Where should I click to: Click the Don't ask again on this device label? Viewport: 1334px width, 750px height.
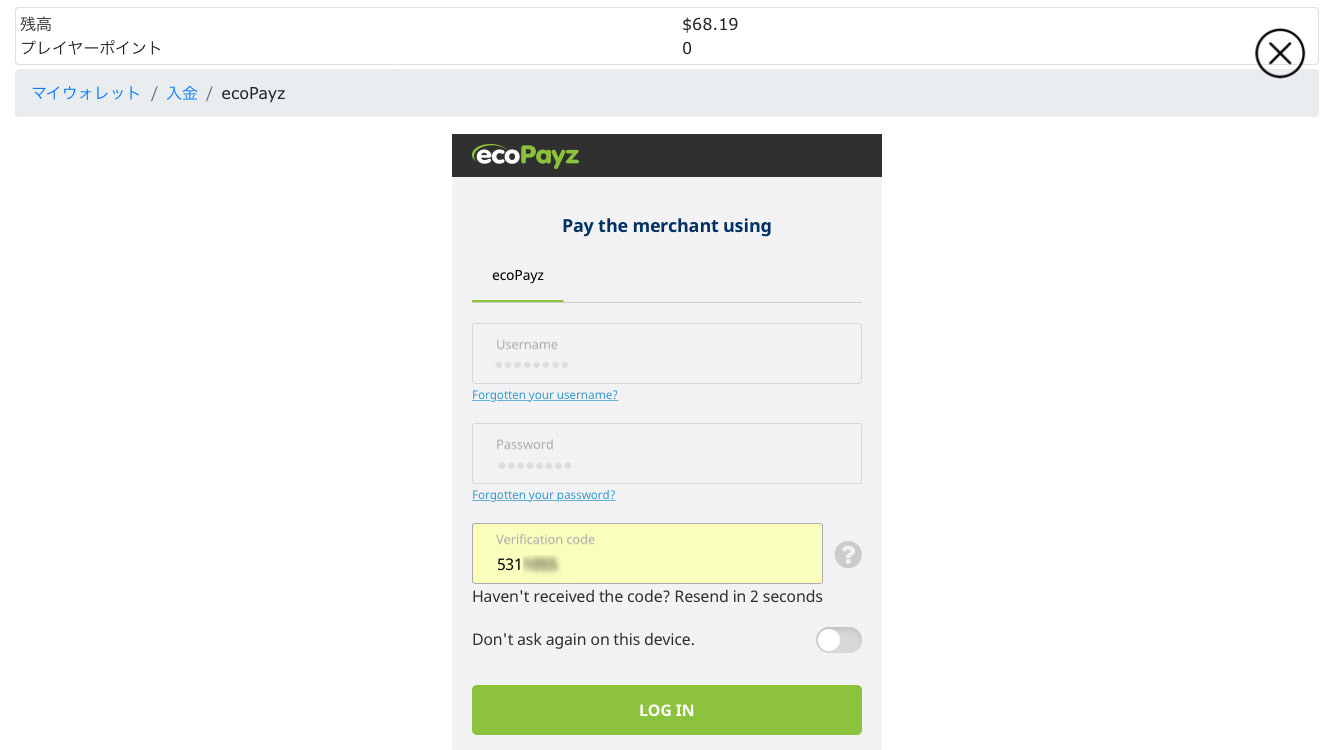click(x=583, y=640)
